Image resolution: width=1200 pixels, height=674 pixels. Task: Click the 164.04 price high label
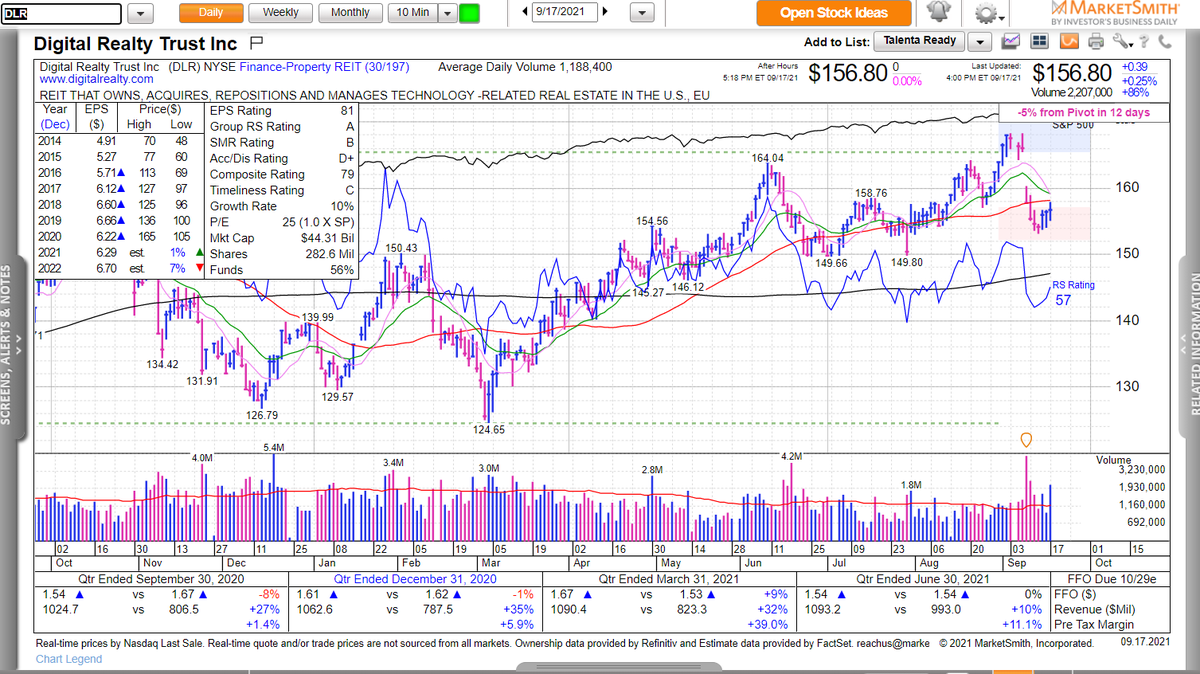pos(767,159)
